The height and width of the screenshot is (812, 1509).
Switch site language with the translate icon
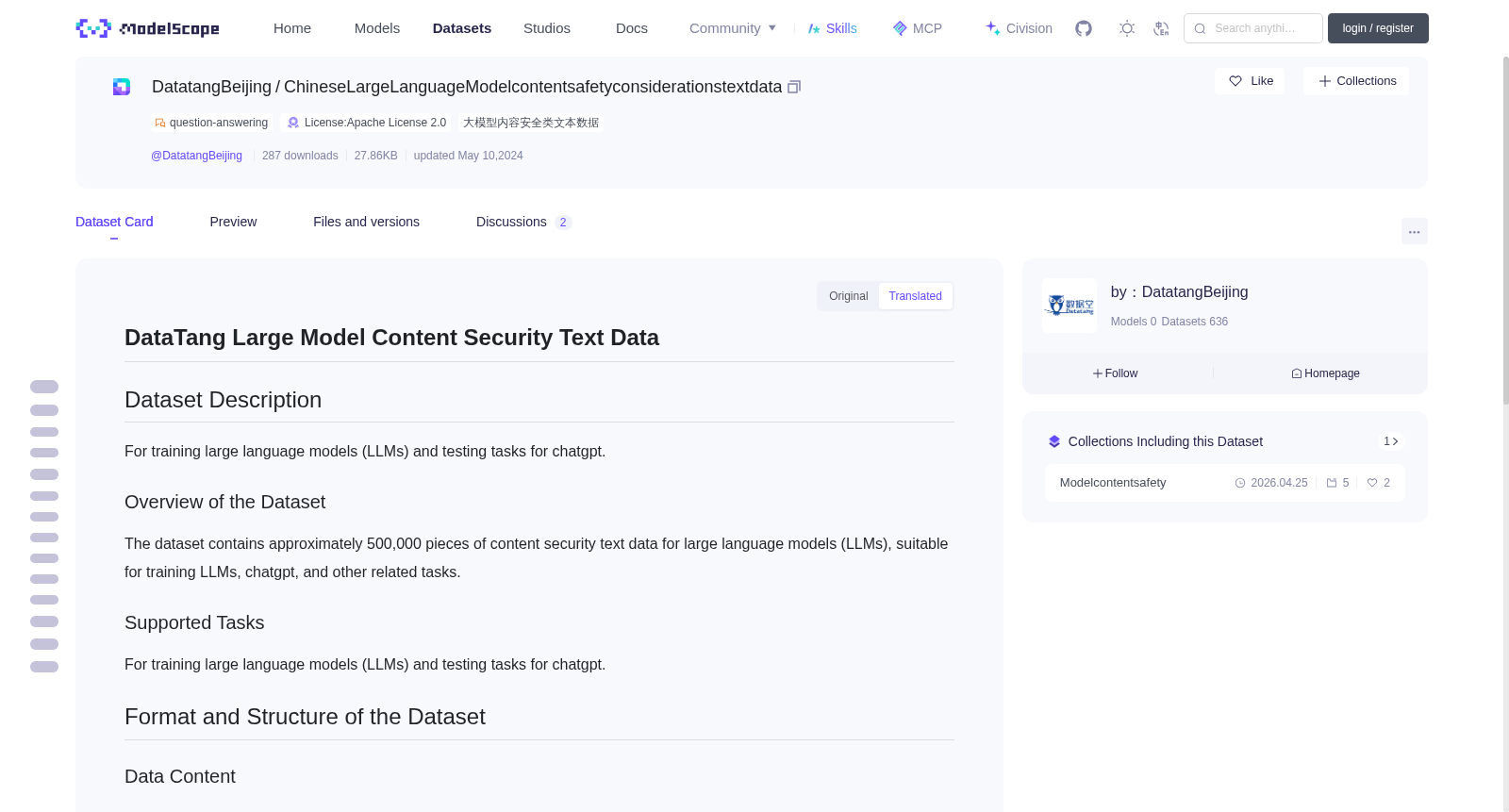[x=1161, y=28]
